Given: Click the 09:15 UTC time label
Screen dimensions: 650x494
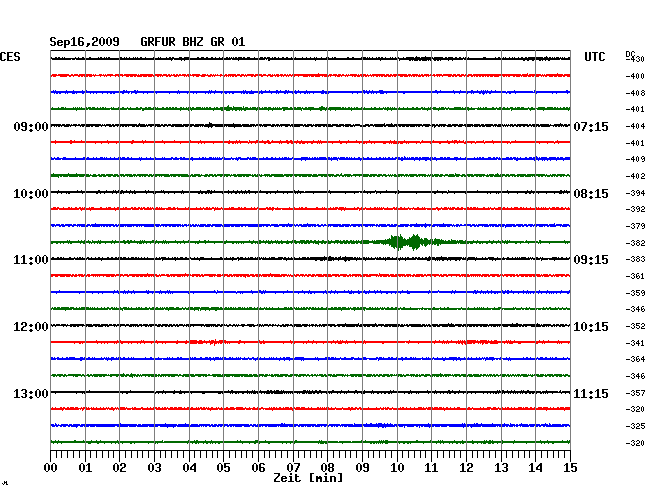Looking at the screenshot, I should [591, 260].
